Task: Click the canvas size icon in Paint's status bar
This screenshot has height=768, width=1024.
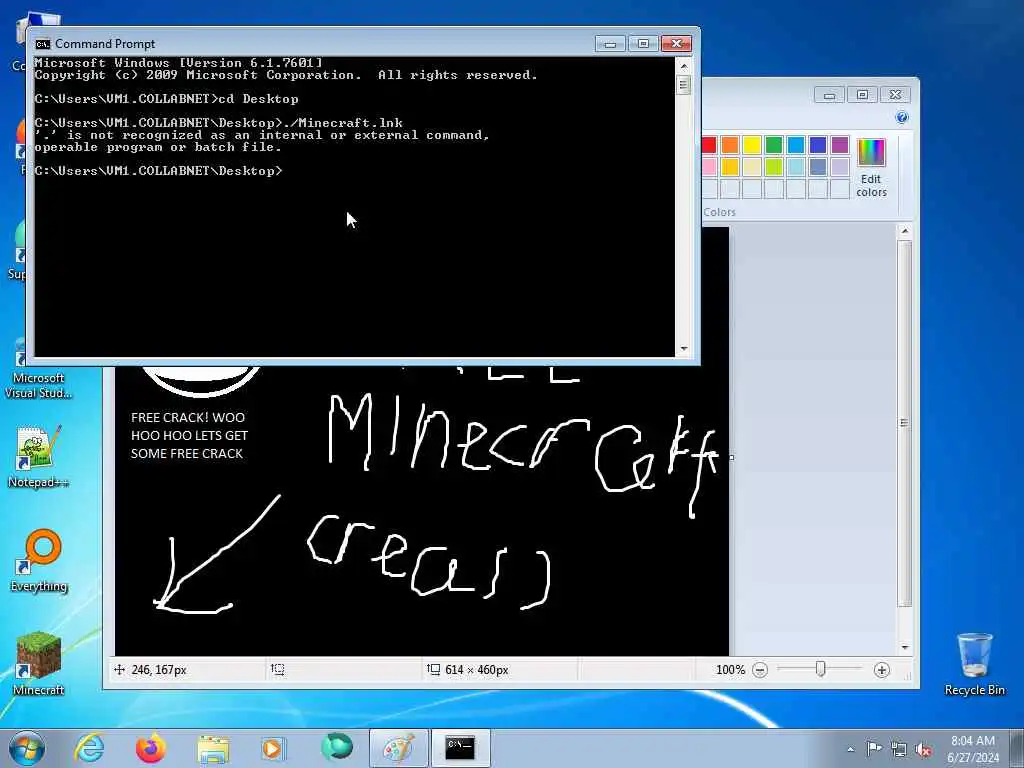Action: [434, 669]
